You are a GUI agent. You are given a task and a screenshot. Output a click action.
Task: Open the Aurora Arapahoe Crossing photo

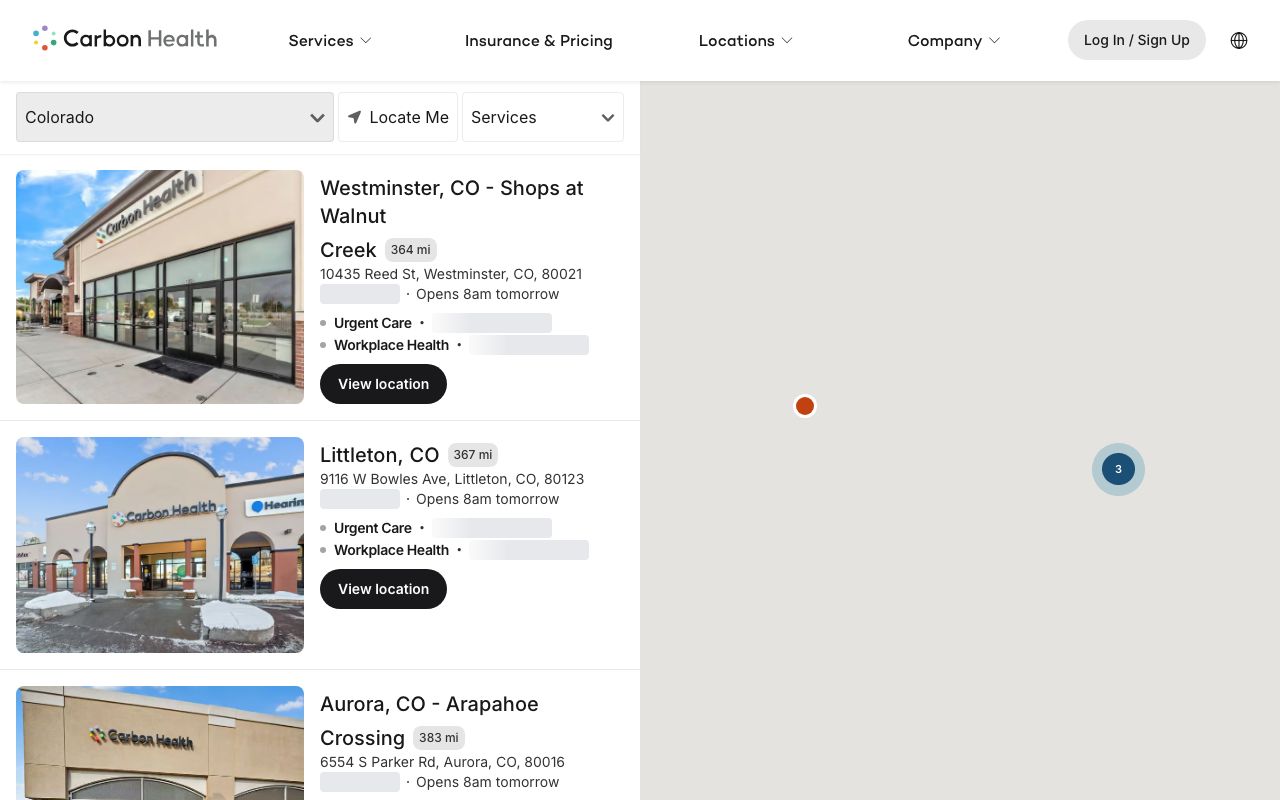click(160, 743)
